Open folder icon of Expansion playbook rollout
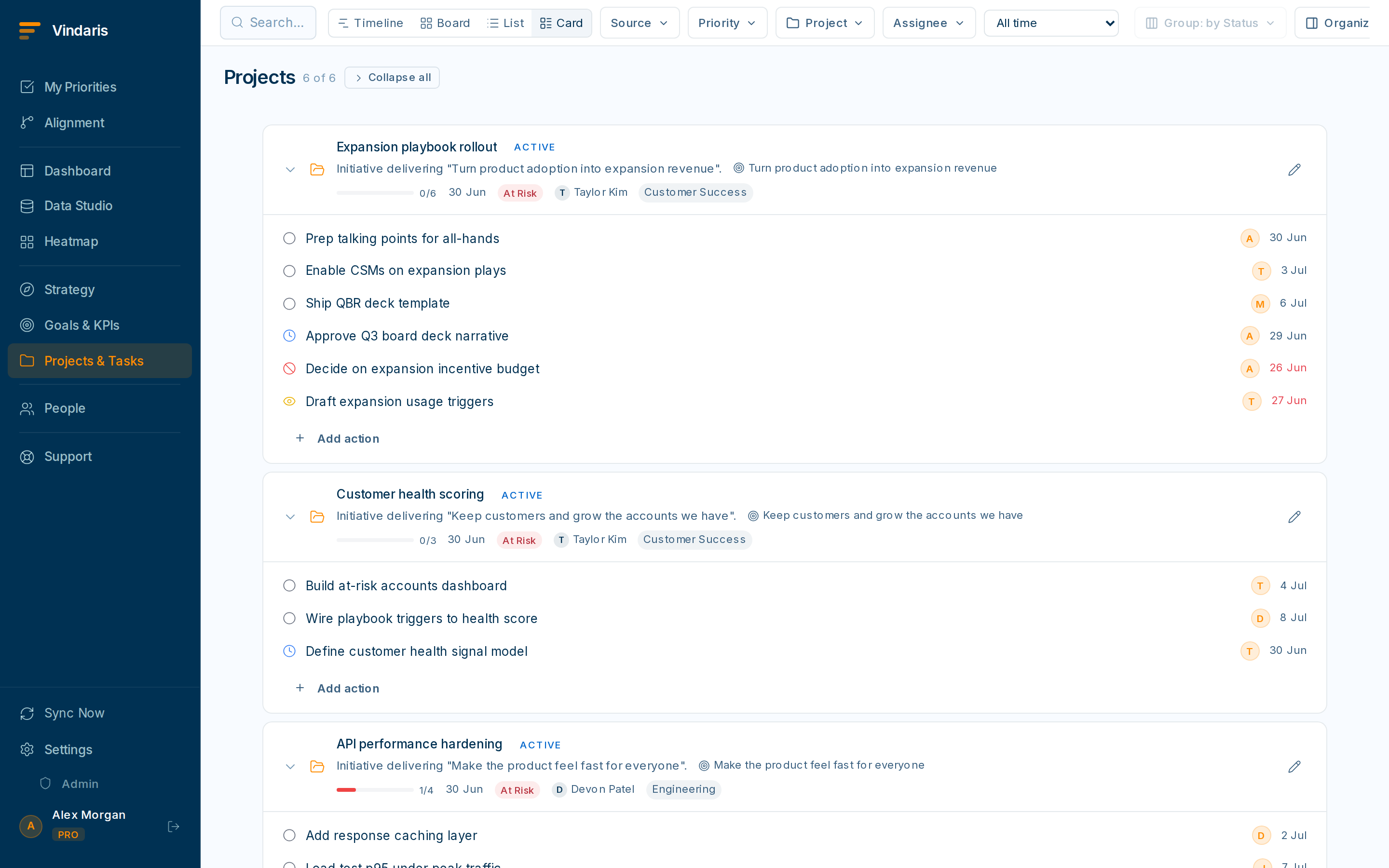 click(x=317, y=170)
